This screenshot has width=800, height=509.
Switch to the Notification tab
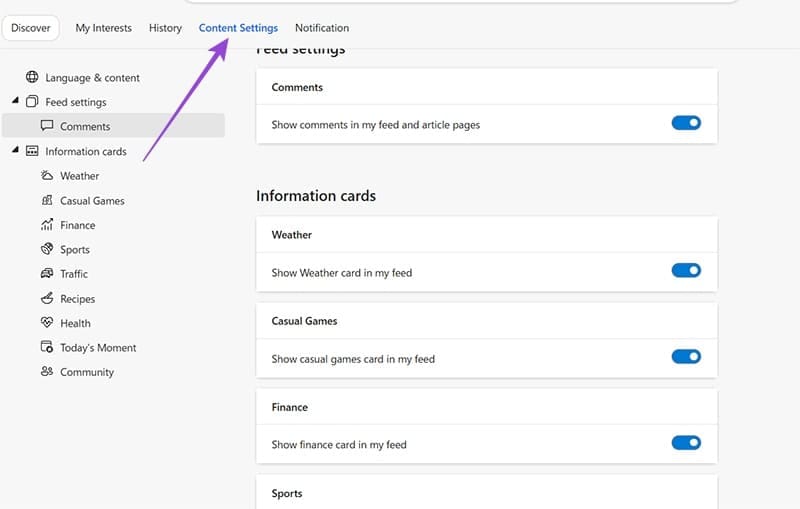pyautogui.click(x=322, y=28)
